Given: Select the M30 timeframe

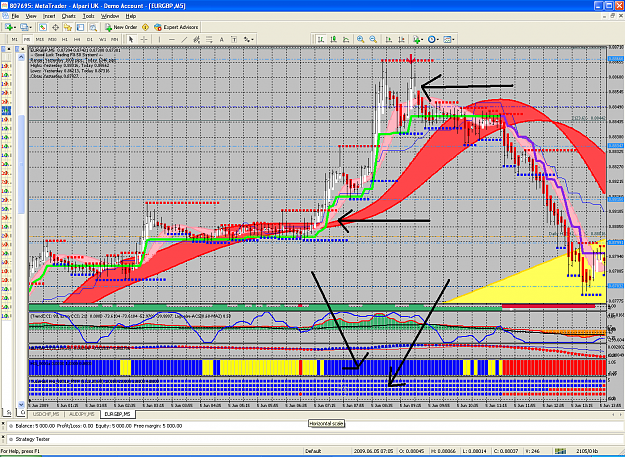Looking at the screenshot, I should pyautogui.click(x=52, y=39).
